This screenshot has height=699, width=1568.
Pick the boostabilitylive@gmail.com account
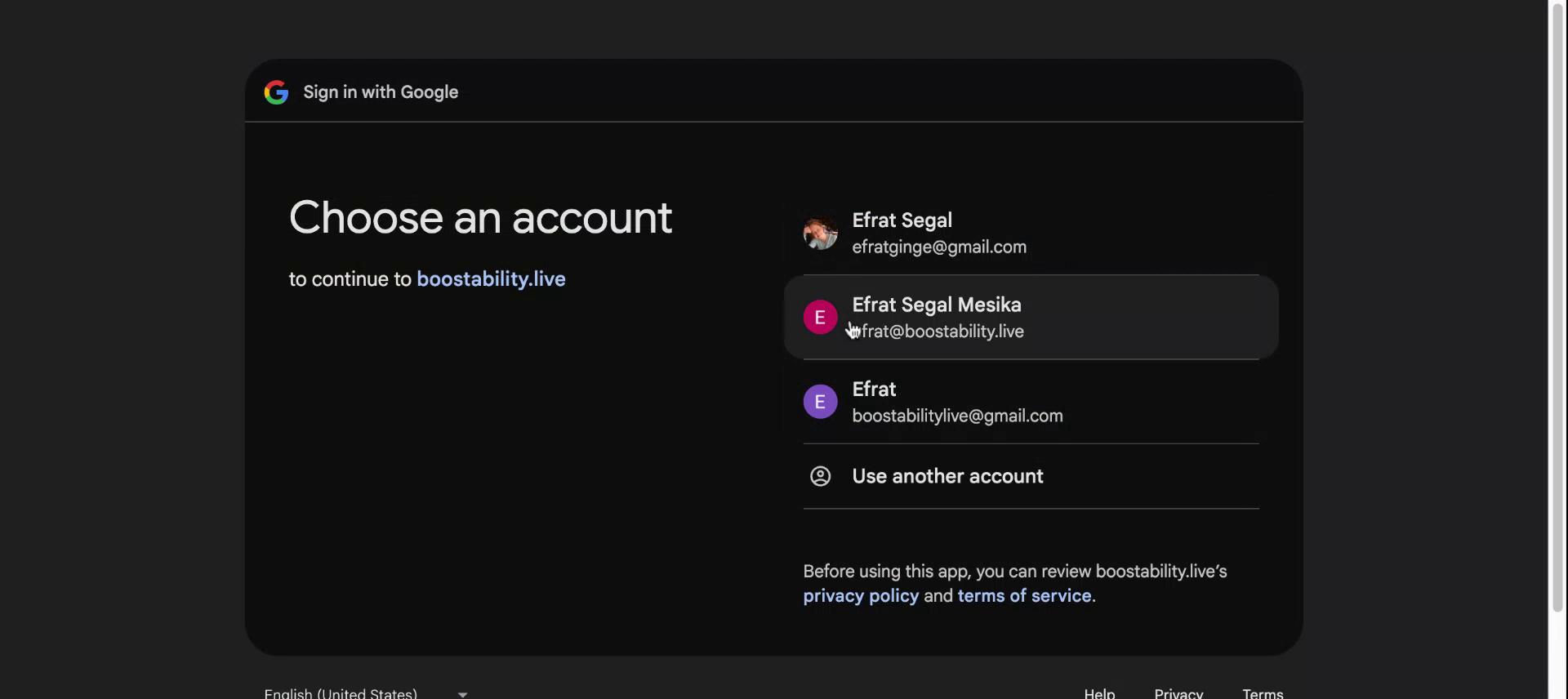click(1031, 402)
